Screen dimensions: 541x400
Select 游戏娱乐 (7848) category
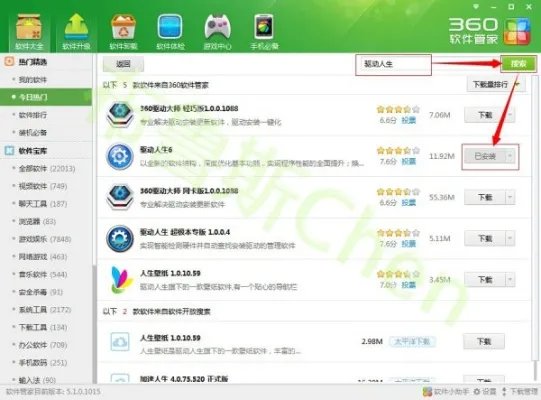[x=46, y=239]
